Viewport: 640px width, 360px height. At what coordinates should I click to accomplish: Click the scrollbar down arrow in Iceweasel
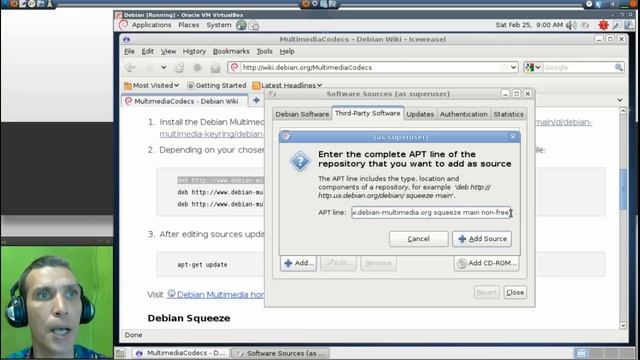pyautogui.click(x=623, y=326)
